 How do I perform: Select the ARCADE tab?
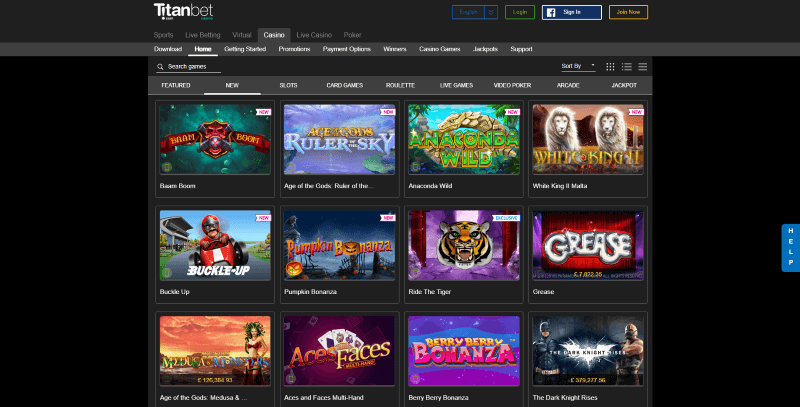point(568,85)
